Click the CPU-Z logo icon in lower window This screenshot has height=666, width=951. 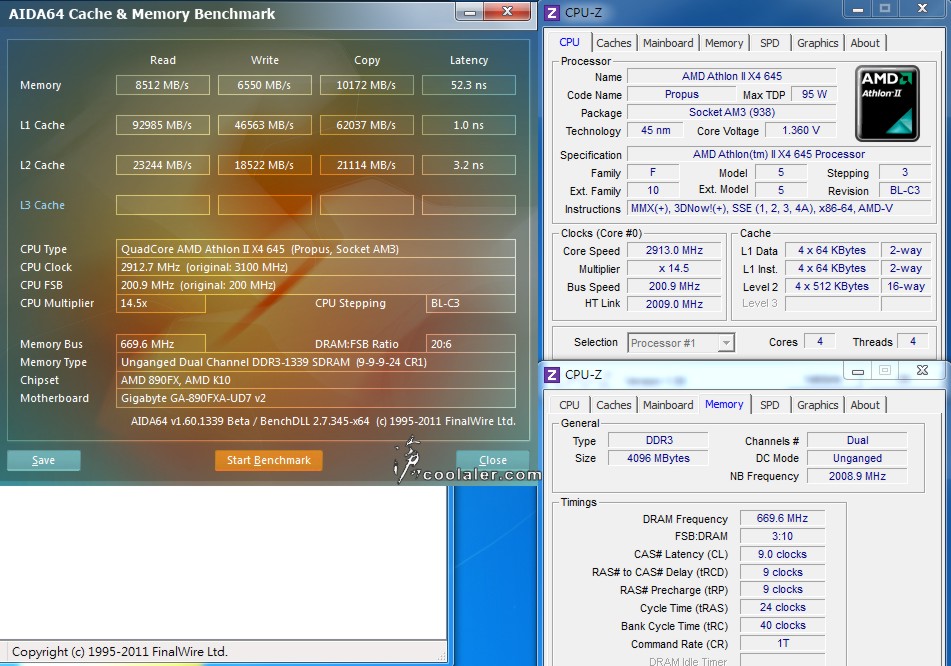[552, 375]
